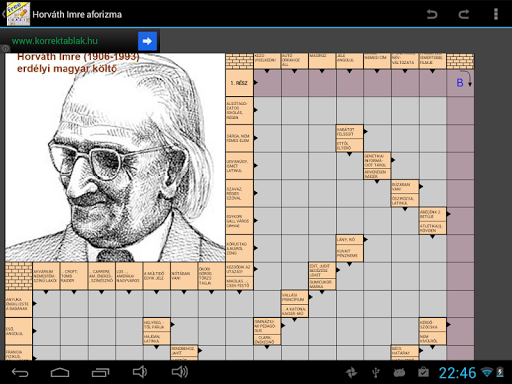Image resolution: width=512 pixels, height=384 pixels.
Task: Tap the volume down speaker icon
Action: (140, 372)
